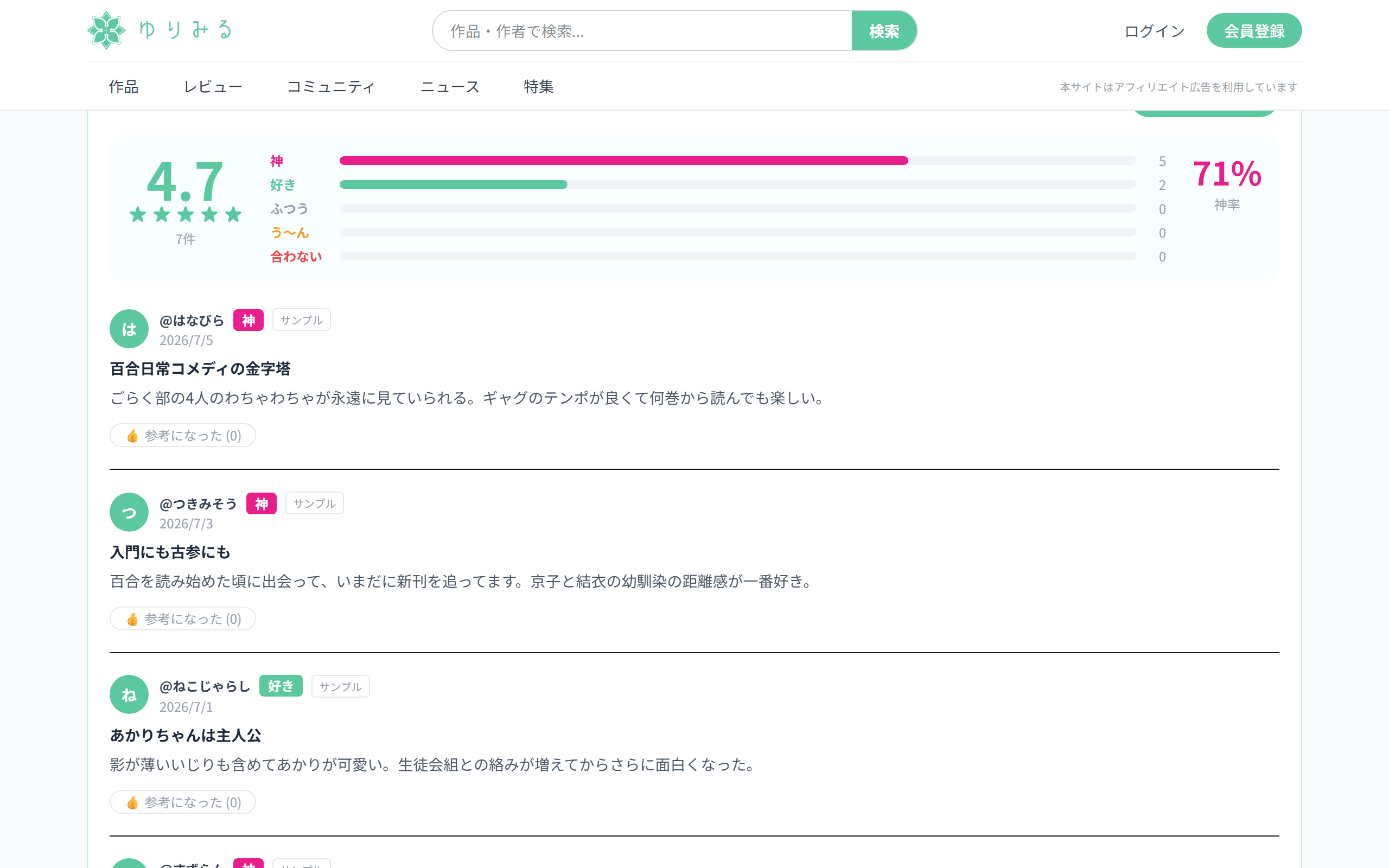Screen dimensions: 1389x868
Task: Click the review text starting 影が薄いいじりも
Action: tap(434, 764)
